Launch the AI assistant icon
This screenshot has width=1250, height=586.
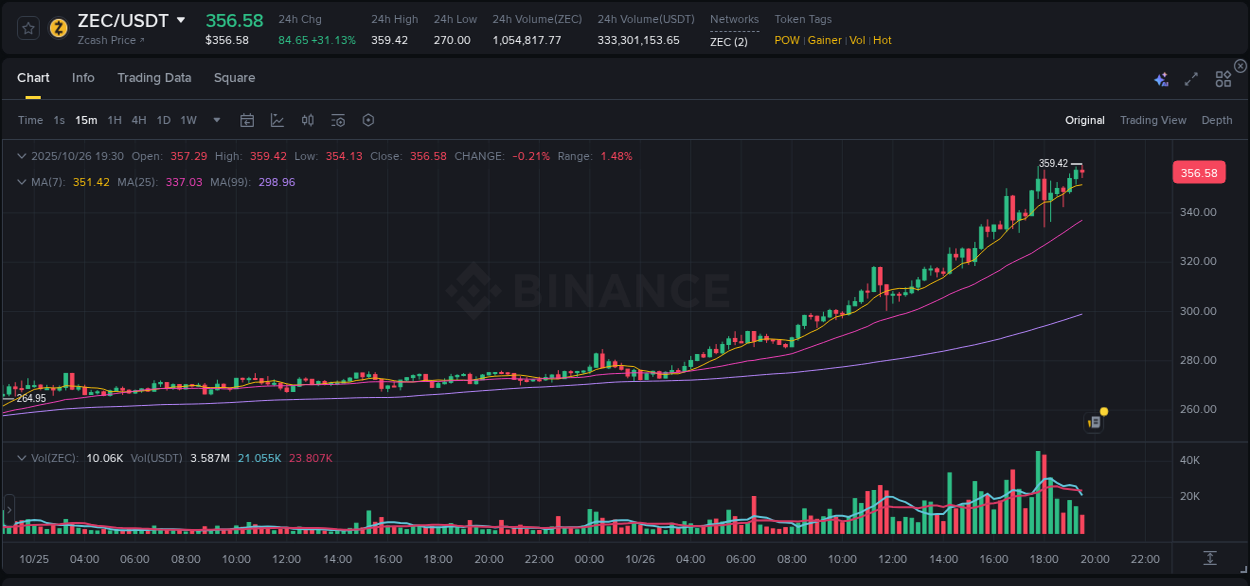(1160, 77)
